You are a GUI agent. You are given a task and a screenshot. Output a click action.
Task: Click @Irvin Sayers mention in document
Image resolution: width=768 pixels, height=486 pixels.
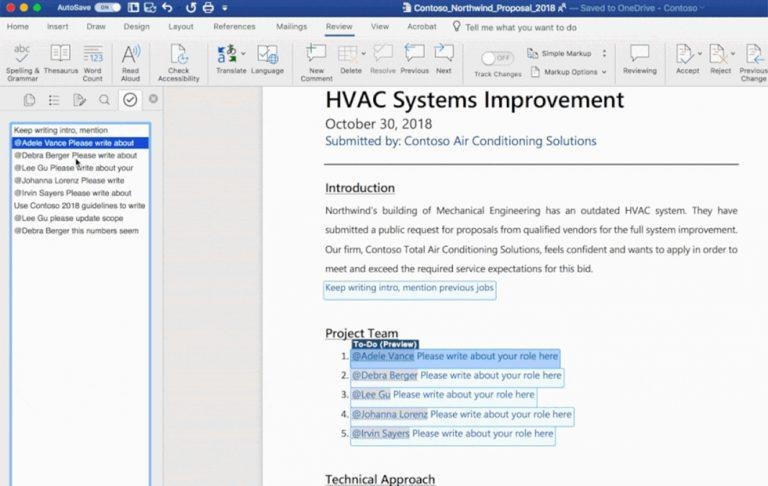coord(381,434)
